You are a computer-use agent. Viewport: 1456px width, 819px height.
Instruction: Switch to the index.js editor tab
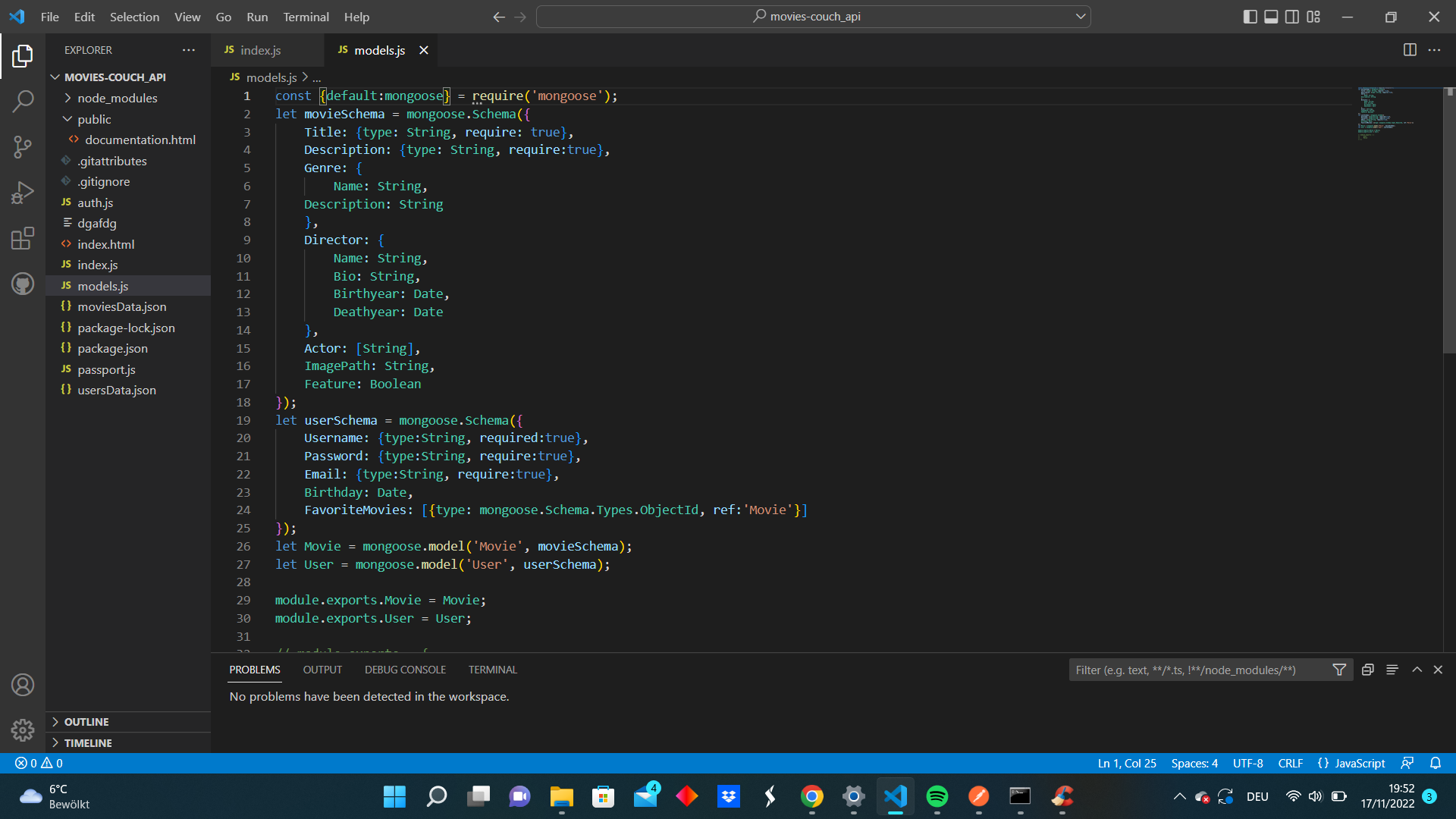260,50
